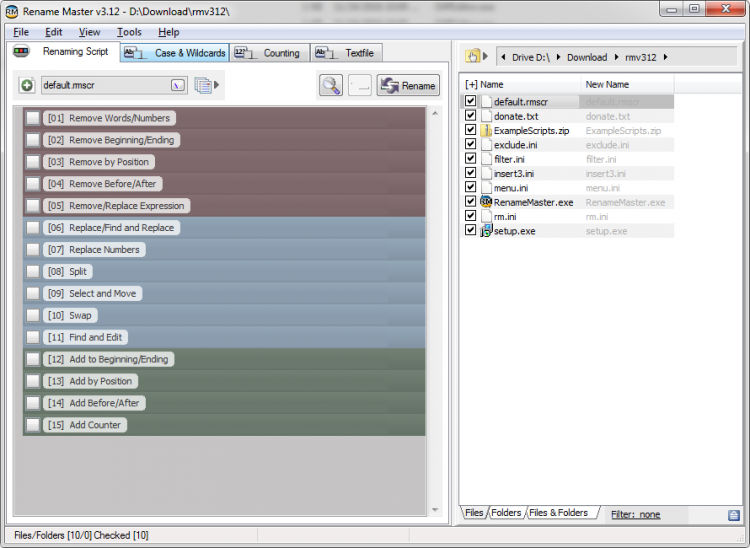
Task: Click arrow right of folder hand icon
Action: pyautogui.click(x=485, y=56)
